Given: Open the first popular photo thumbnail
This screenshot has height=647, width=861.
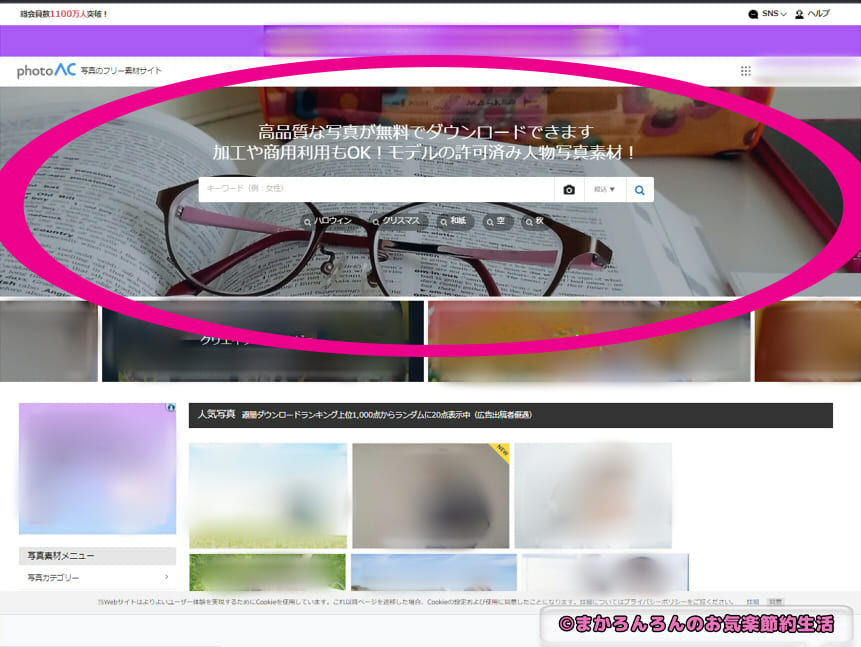Looking at the screenshot, I should point(268,495).
